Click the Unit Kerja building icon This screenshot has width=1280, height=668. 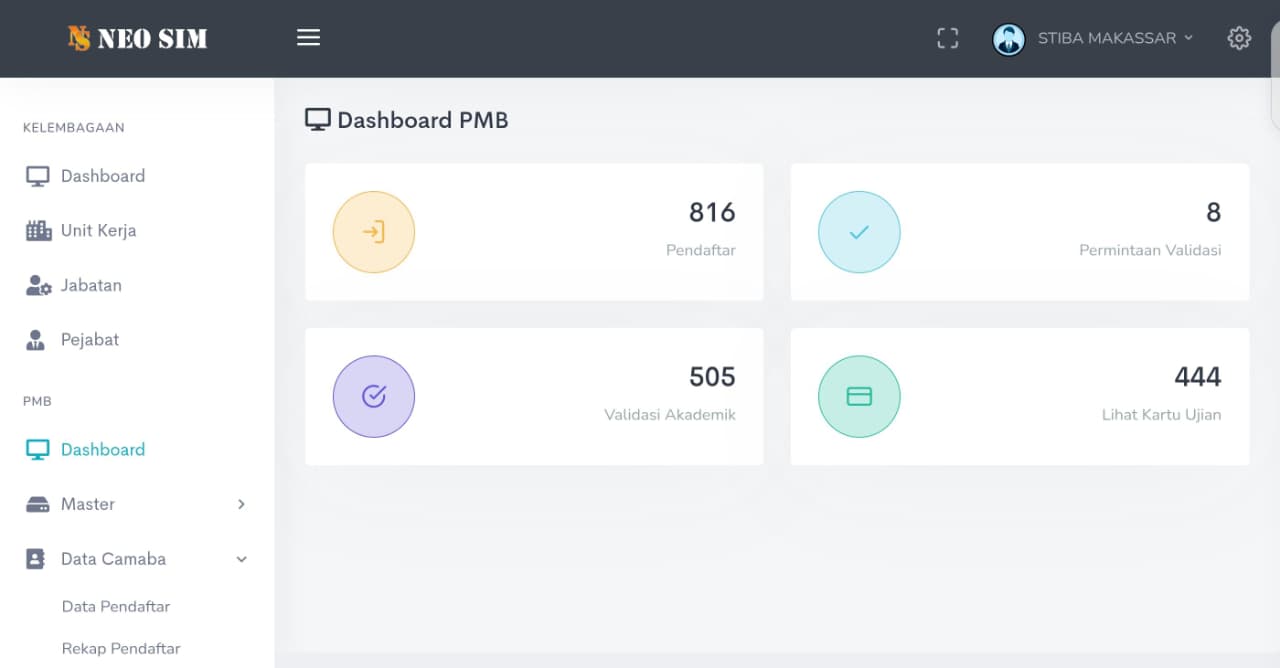click(x=38, y=231)
